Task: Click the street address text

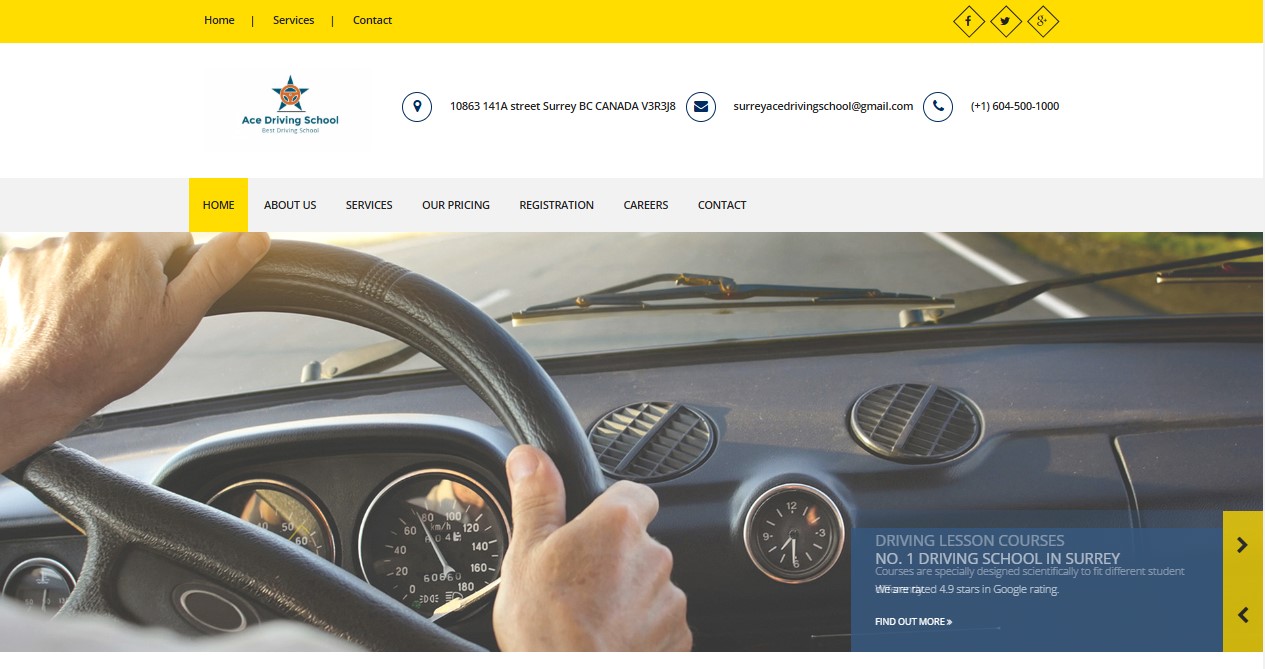Action: [x=563, y=106]
